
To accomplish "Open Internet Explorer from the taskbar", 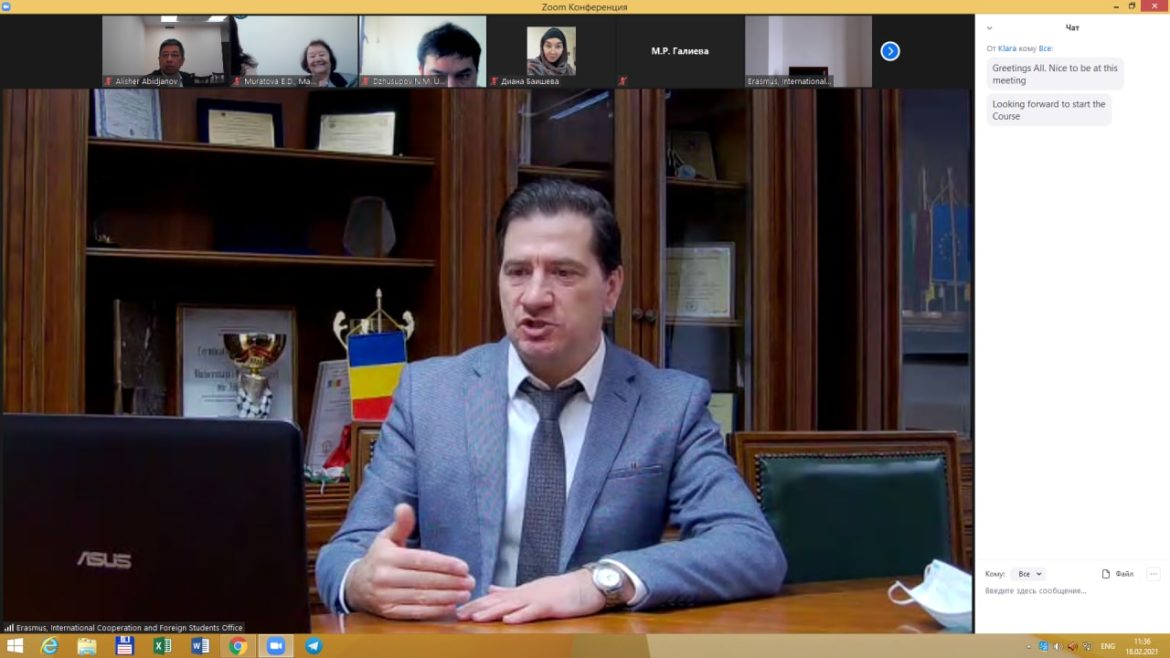I will (x=50, y=646).
